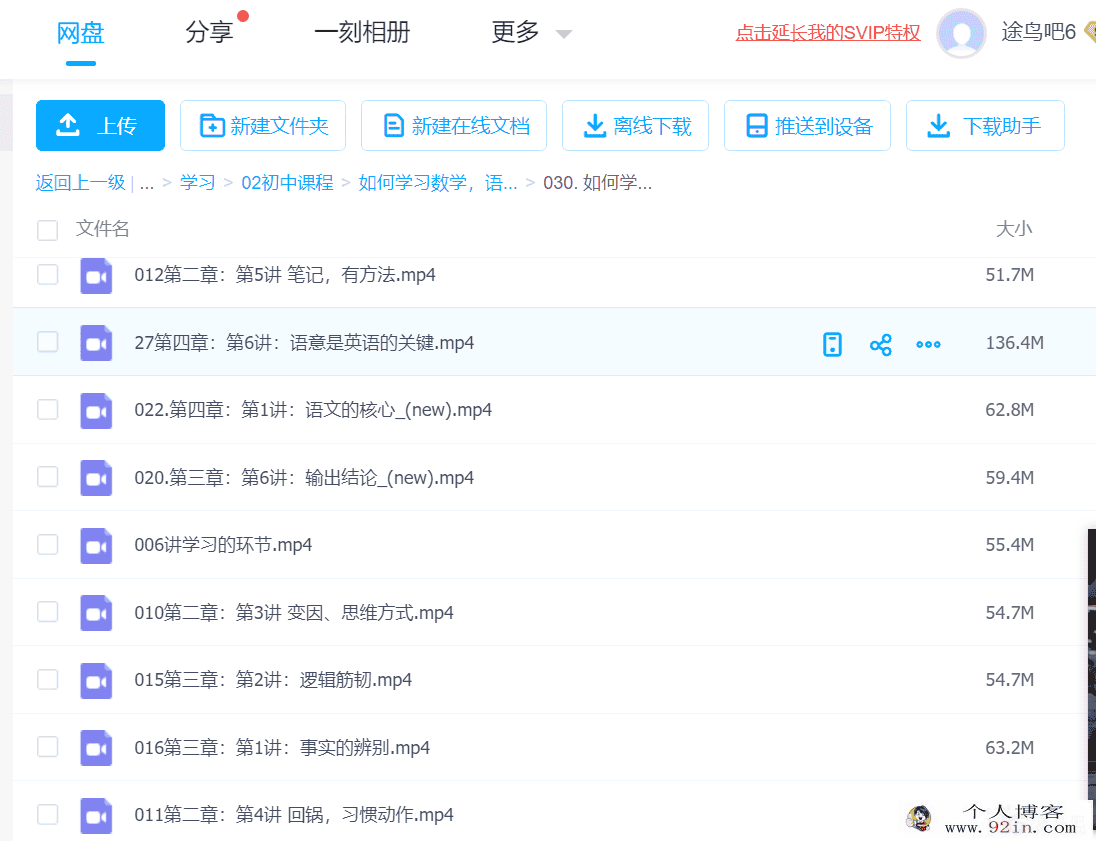Image resolution: width=1096 pixels, height=841 pixels.
Task: Check the box for 011第二章 回锅，习惯动作
Action: (x=48, y=814)
